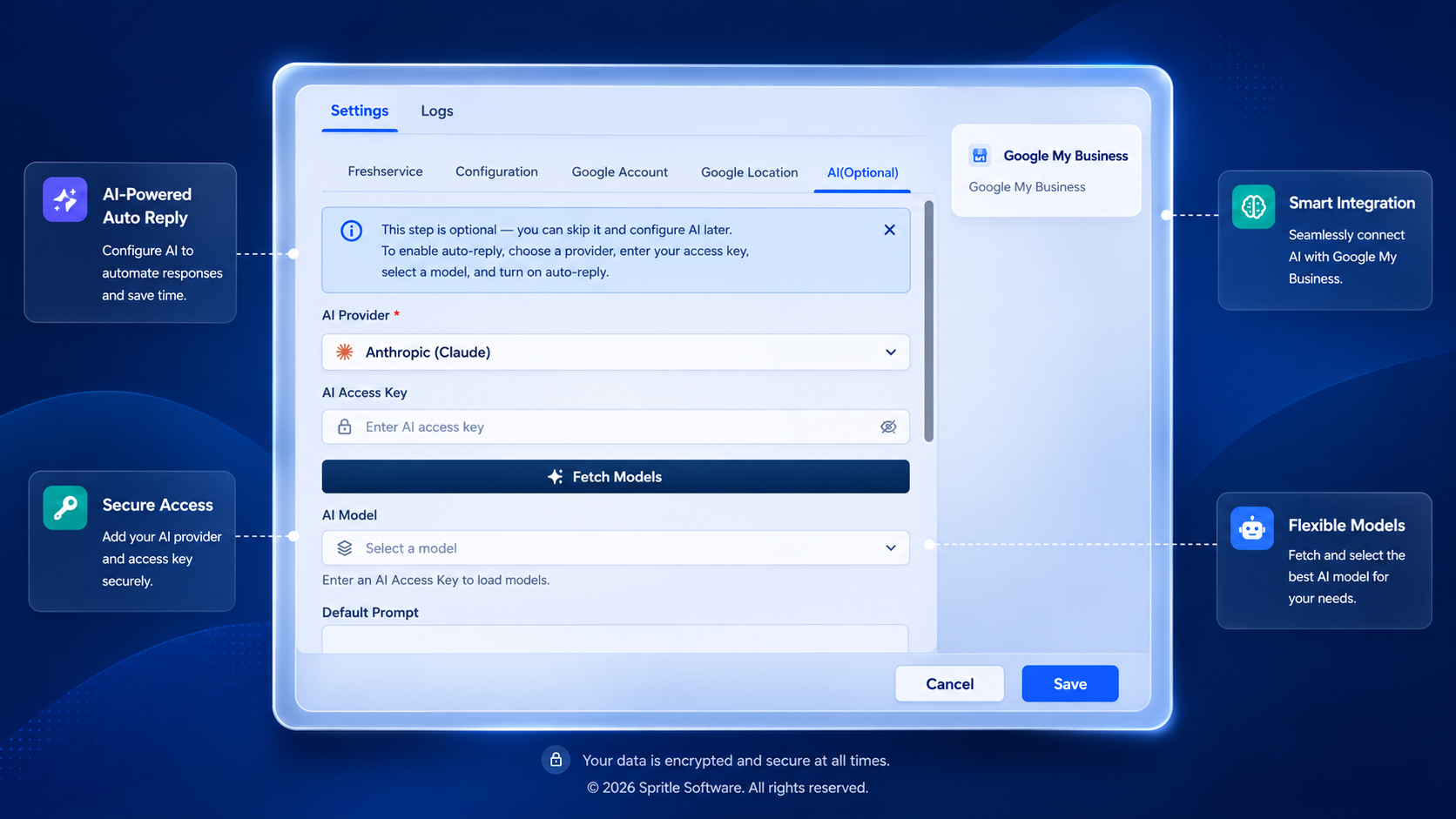Click inside the Default Prompt text box
The image size is (1456, 819).
pyautogui.click(x=616, y=639)
